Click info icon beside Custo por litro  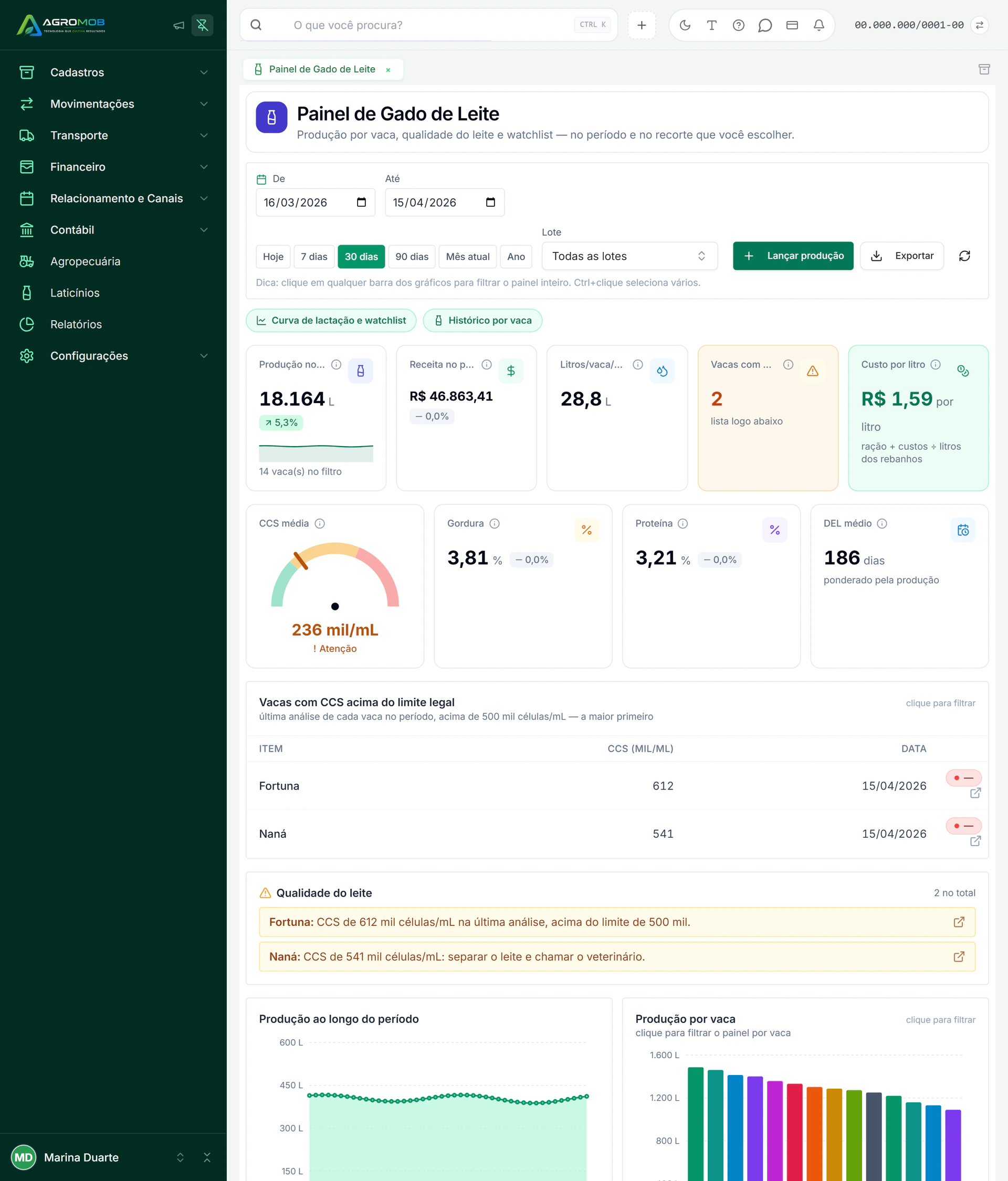tap(936, 364)
